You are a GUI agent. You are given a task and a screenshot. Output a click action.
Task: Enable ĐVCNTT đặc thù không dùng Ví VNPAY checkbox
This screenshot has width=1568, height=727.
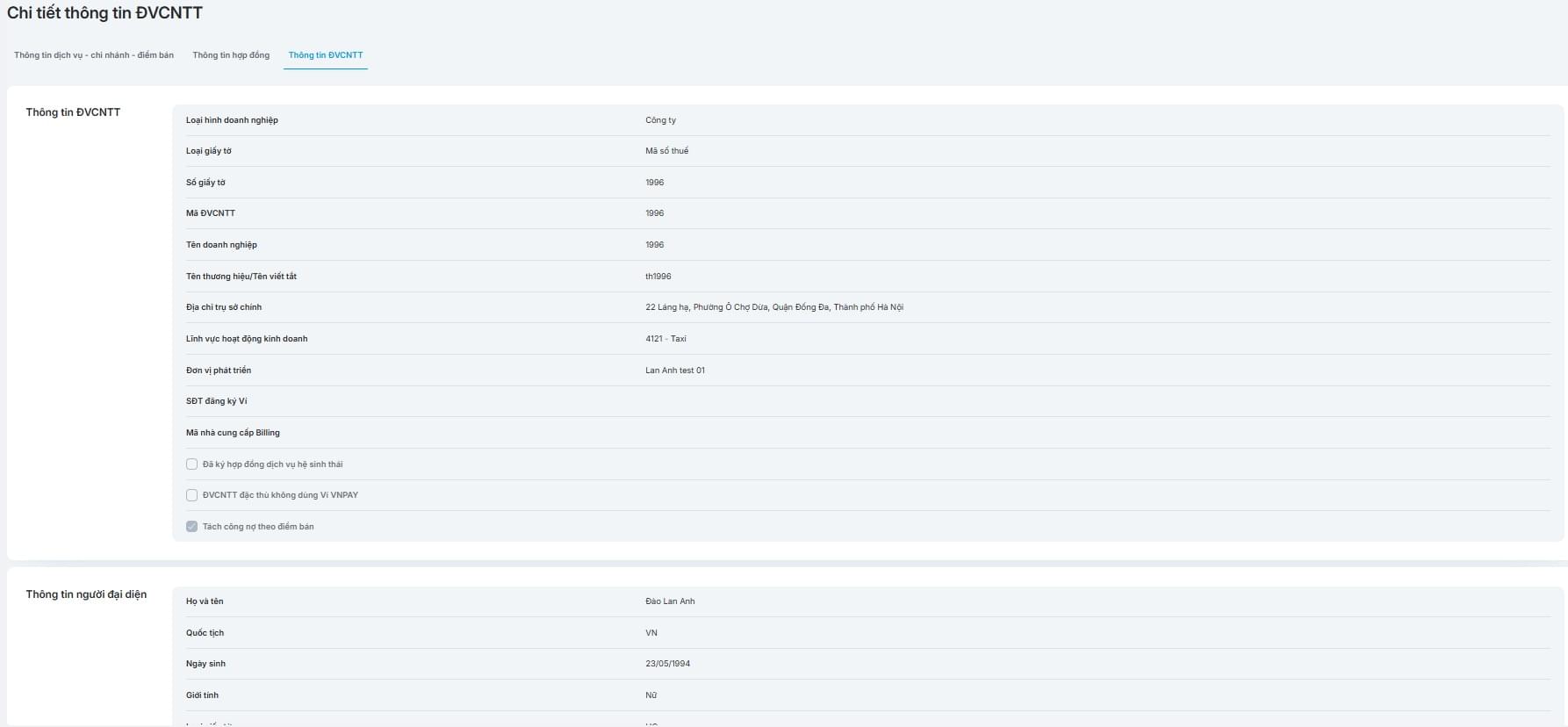tap(191, 495)
